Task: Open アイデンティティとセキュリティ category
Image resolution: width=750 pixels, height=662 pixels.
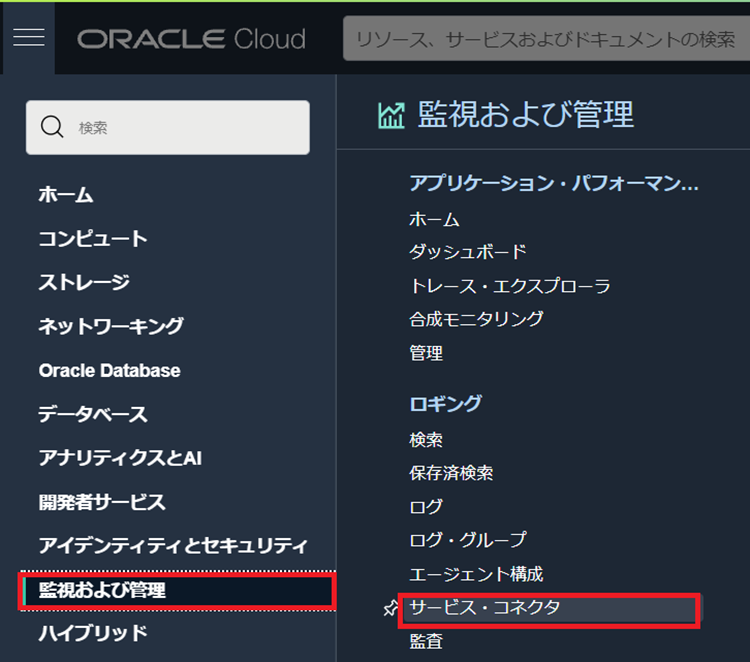Action: tap(173, 546)
